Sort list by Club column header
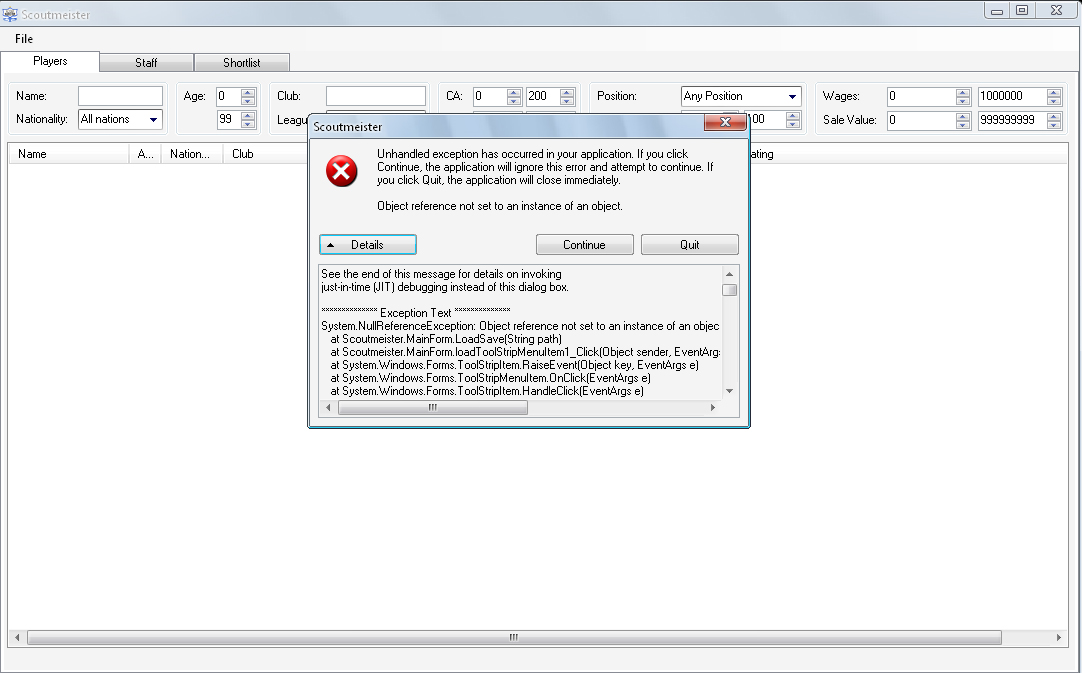 (242, 155)
